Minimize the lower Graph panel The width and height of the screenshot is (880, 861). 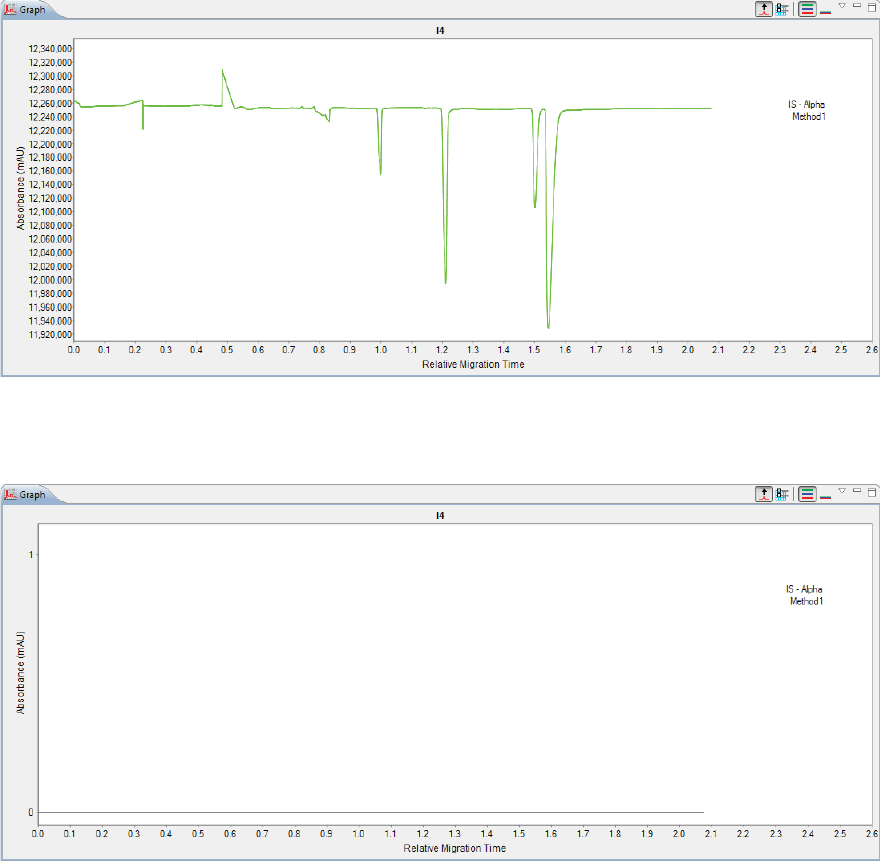pos(857,490)
